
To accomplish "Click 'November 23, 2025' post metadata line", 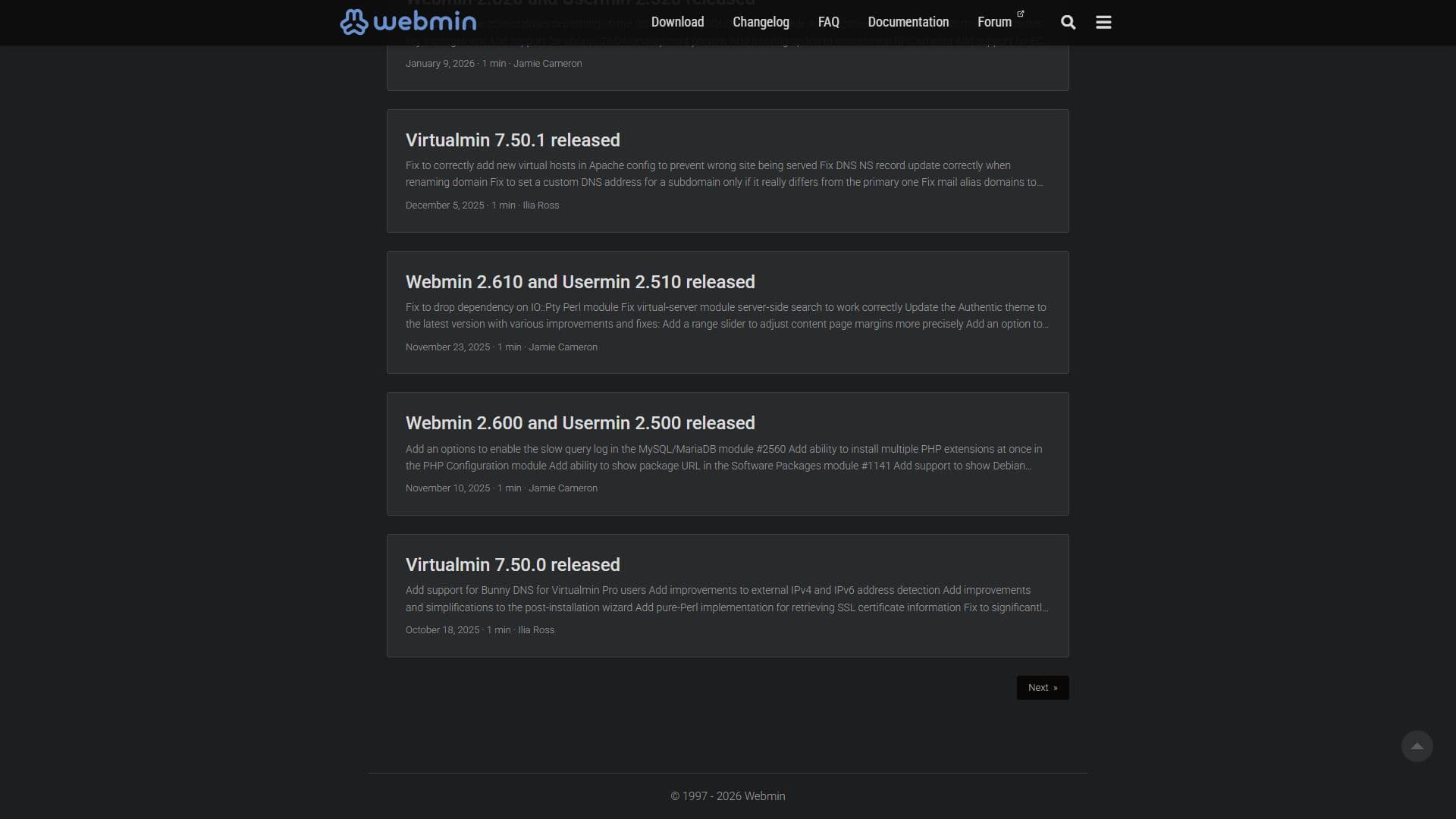I will tap(501, 347).
